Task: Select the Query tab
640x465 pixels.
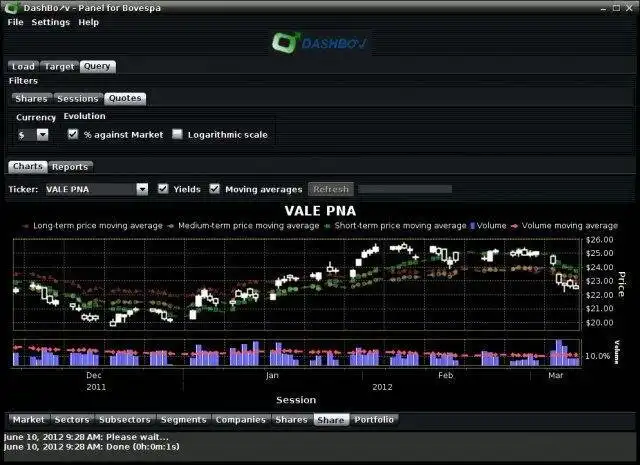Action: 98,66
